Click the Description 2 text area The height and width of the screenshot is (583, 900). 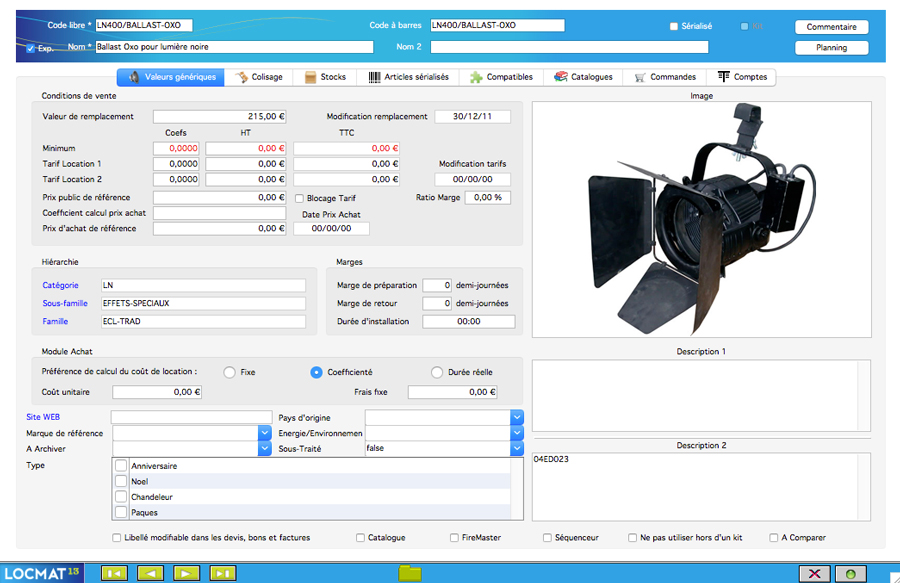click(701, 487)
